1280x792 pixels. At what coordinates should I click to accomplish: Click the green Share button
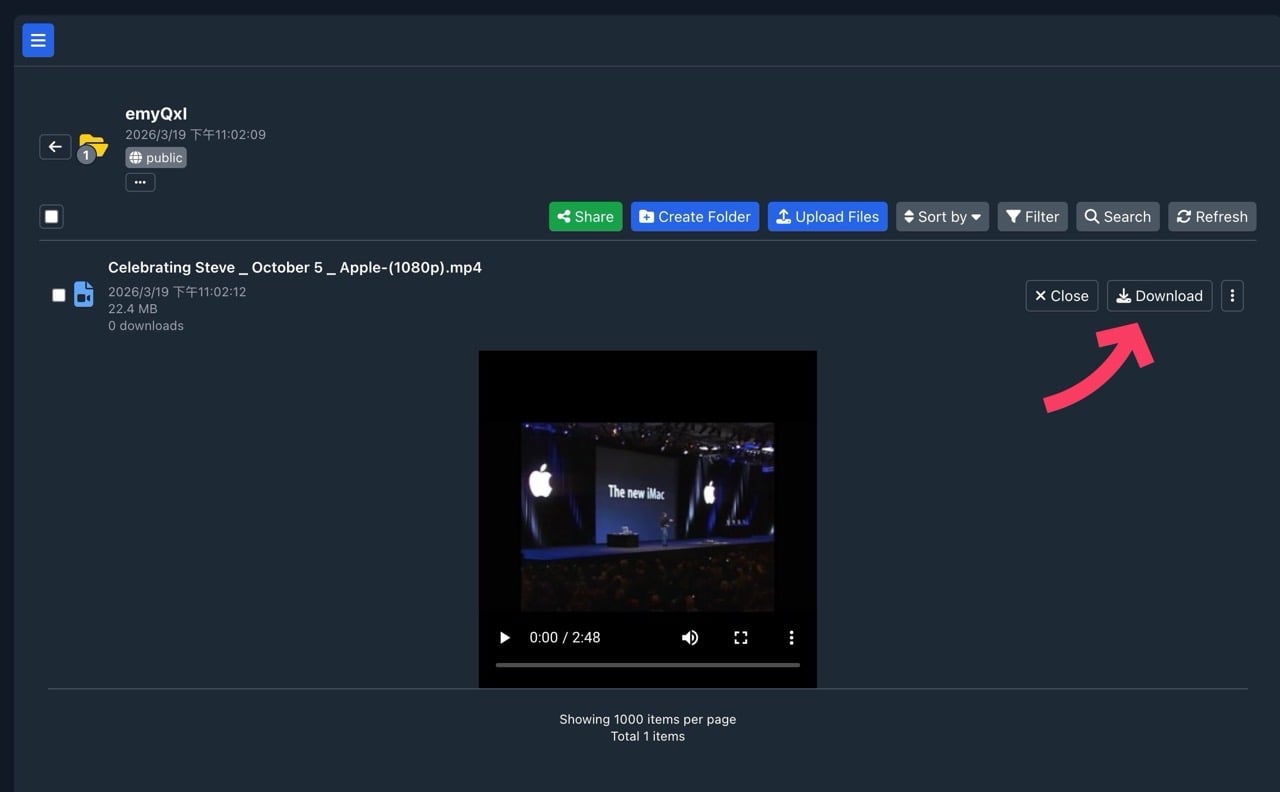(585, 217)
